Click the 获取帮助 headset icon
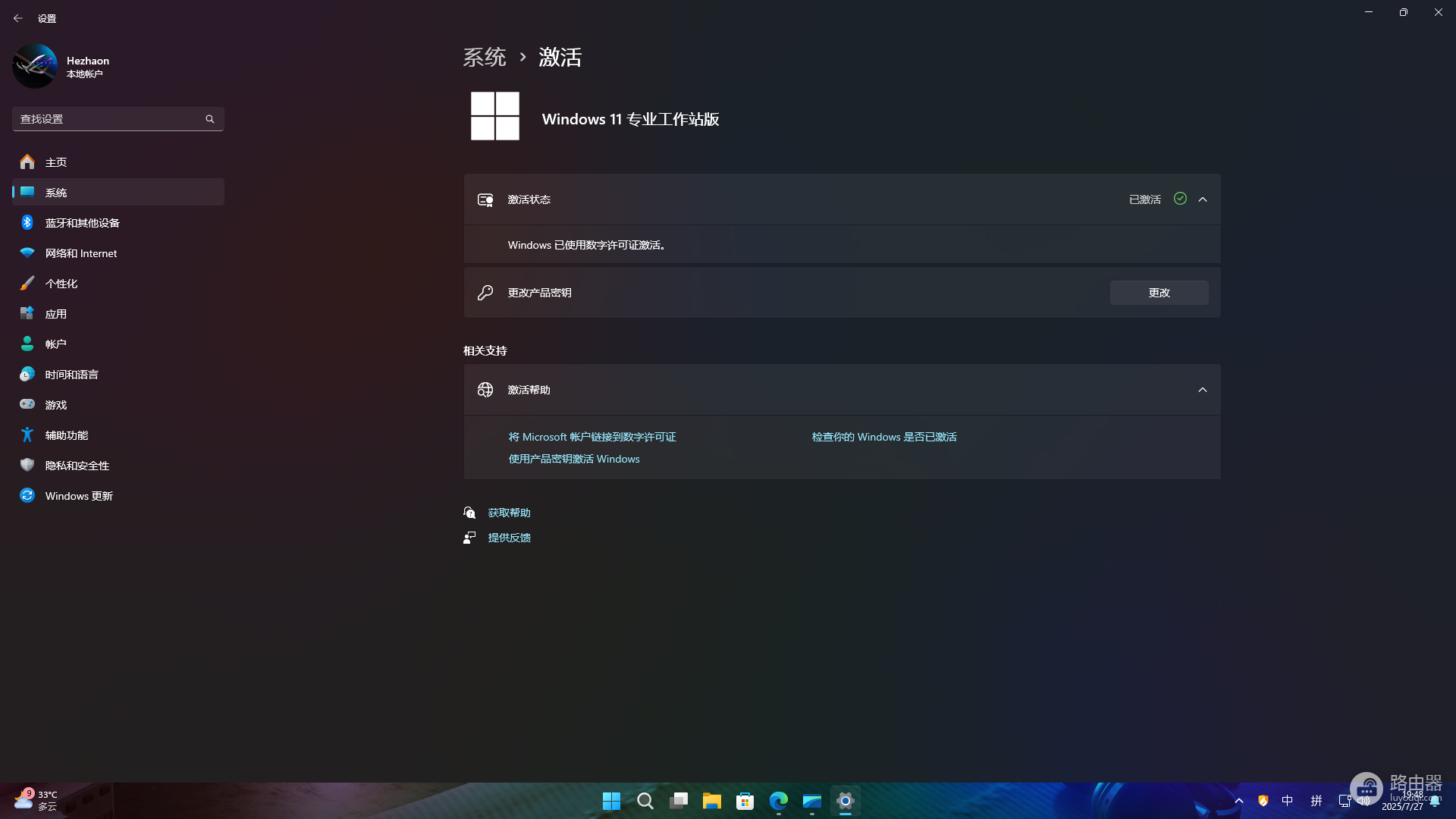The height and width of the screenshot is (819, 1456). point(469,513)
